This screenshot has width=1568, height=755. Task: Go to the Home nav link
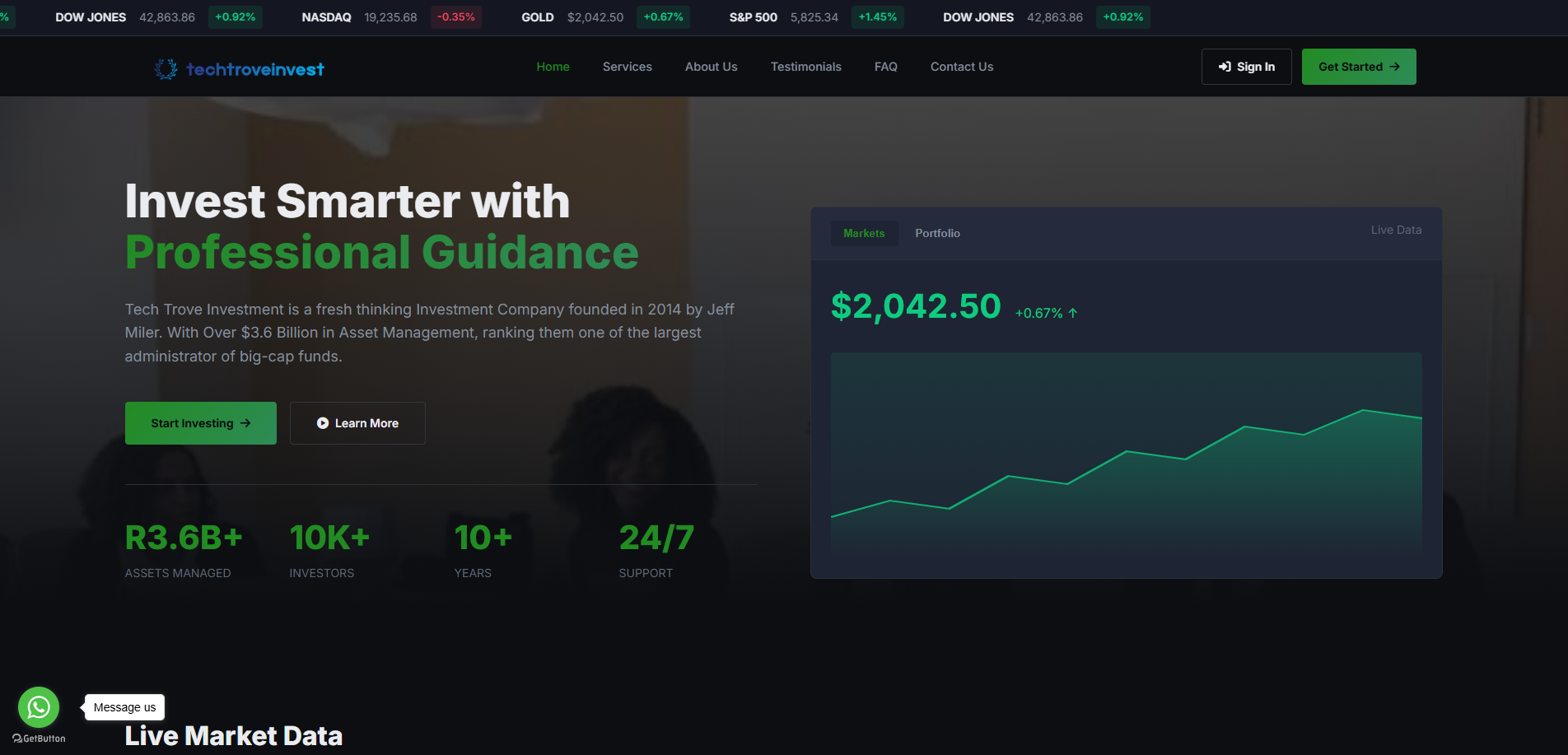pyautogui.click(x=553, y=67)
